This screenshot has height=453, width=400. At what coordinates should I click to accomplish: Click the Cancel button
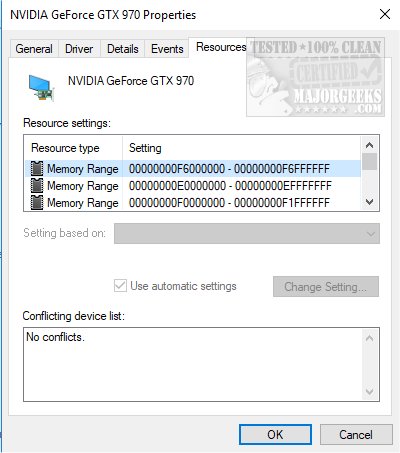356,435
